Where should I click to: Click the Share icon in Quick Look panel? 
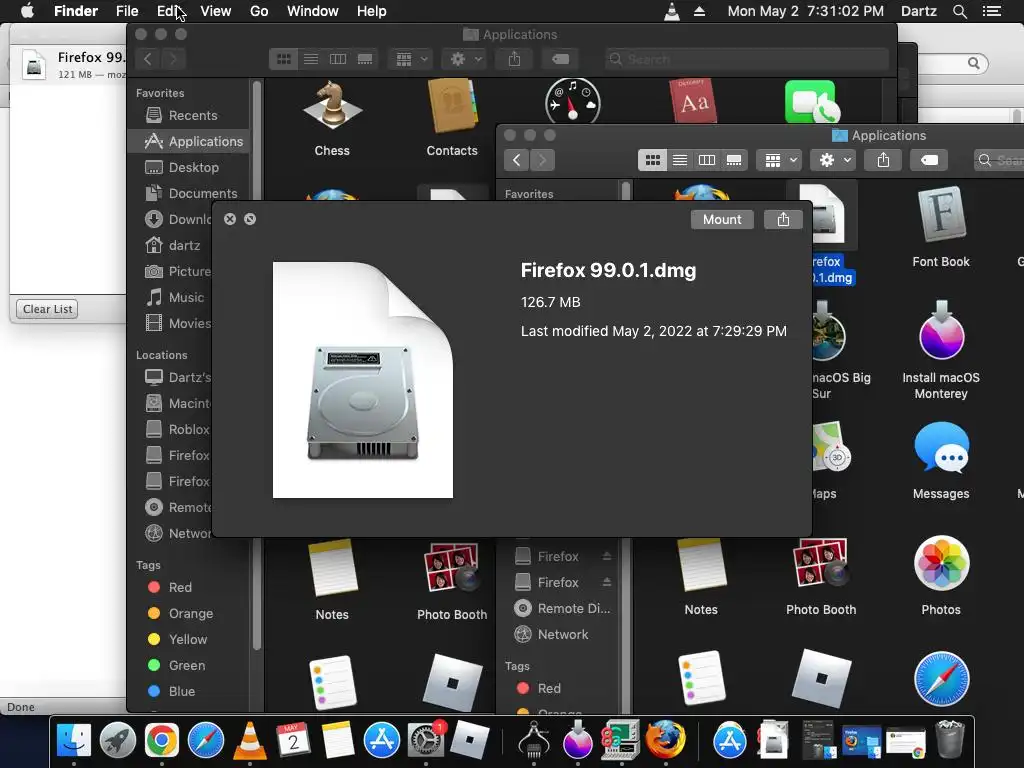pyautogui.click(x=783, y=219)
